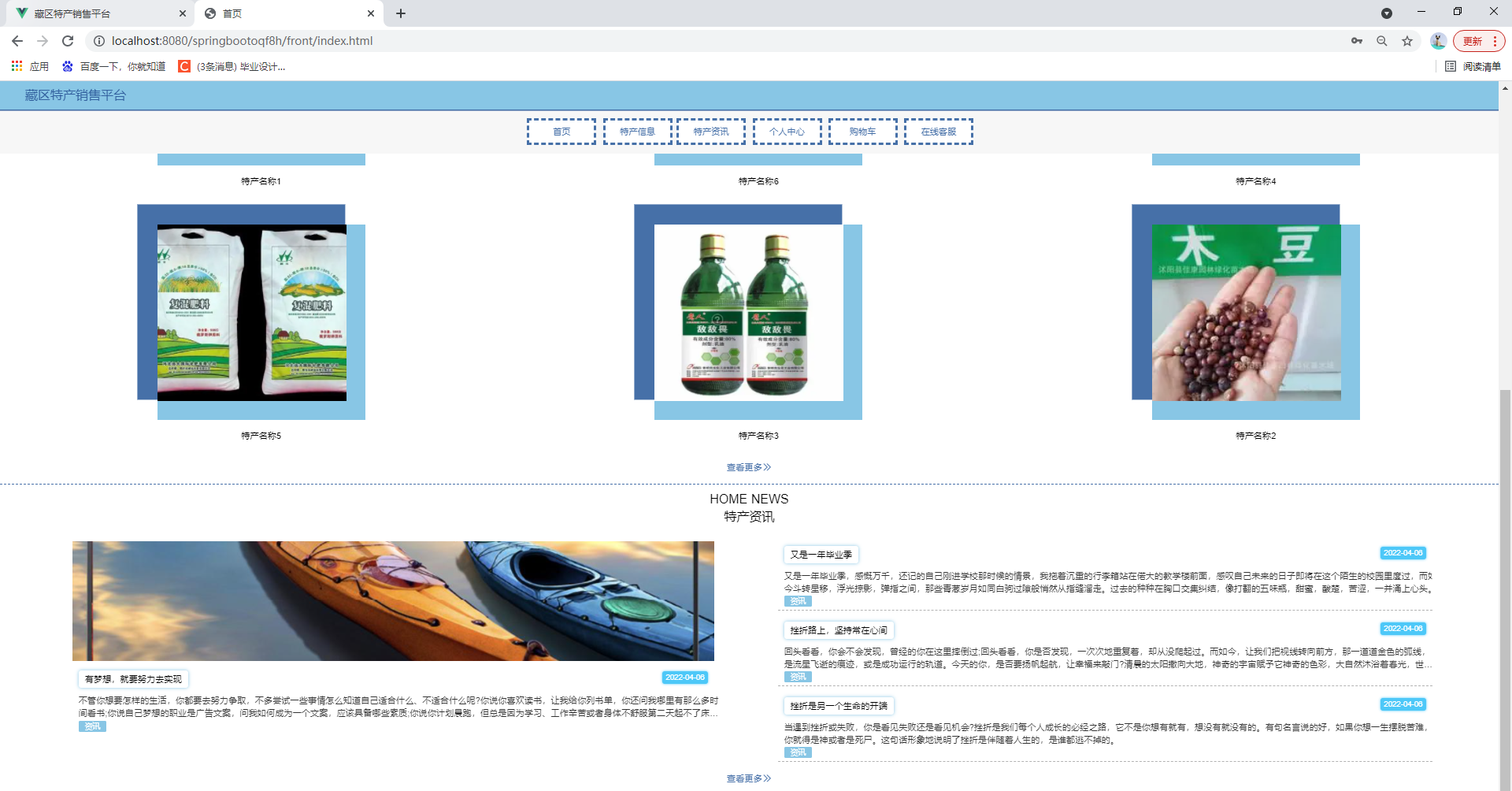1512x791 pixels.
Task: Click the browser back arrow
Action: [x=17, y=41]
